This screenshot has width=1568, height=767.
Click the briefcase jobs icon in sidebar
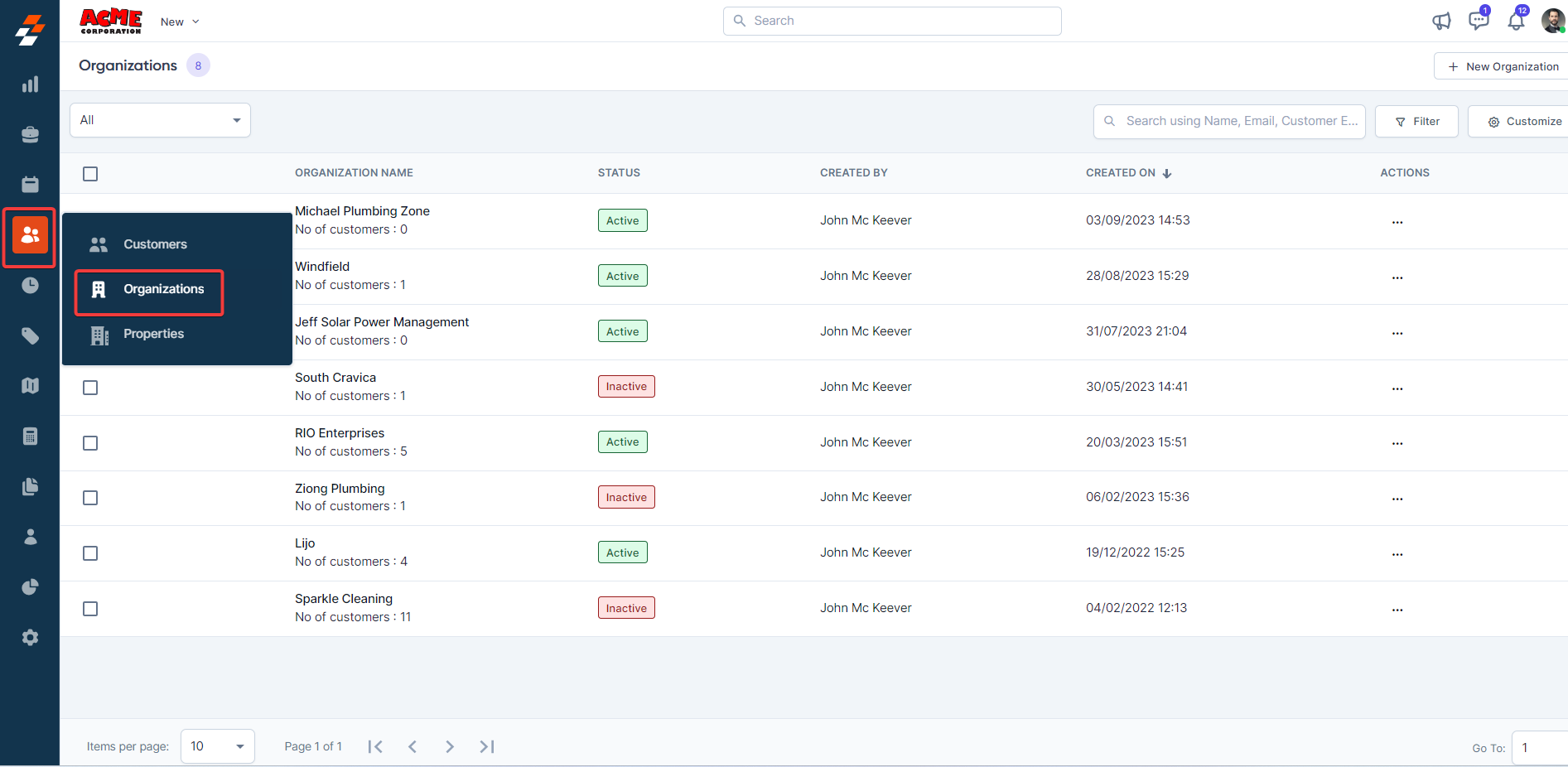coord(30,134)
